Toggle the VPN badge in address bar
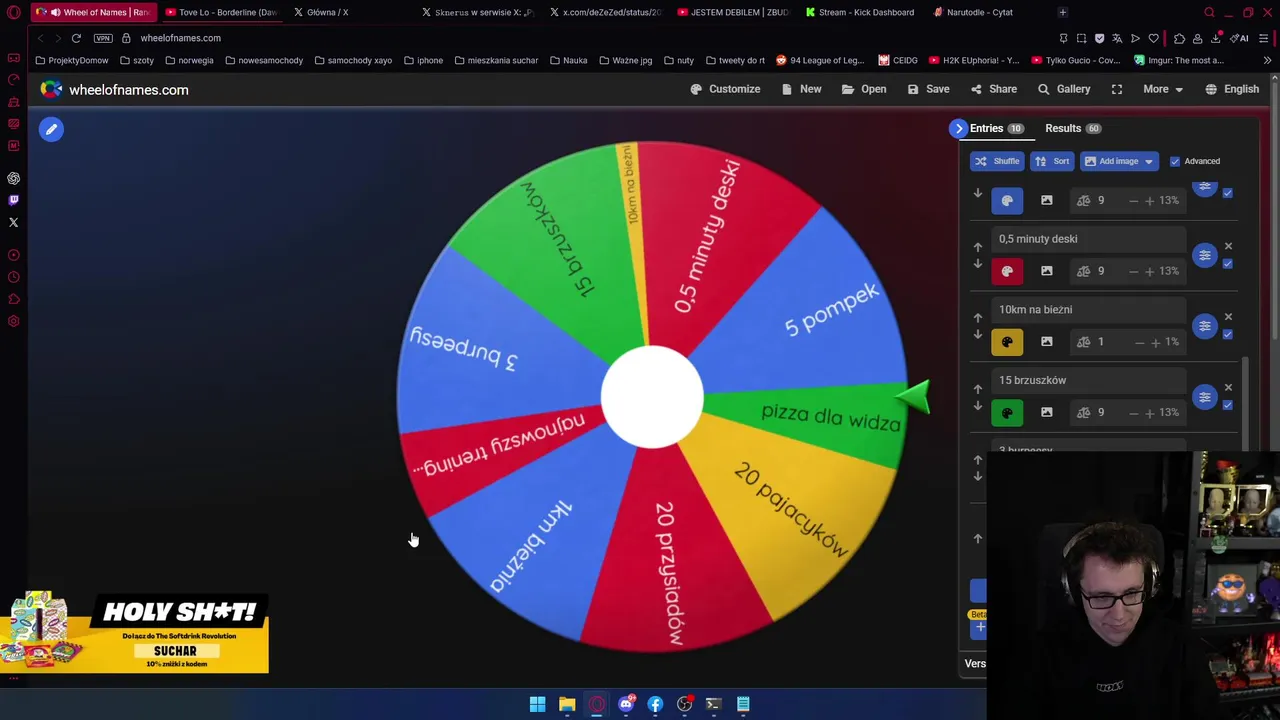Screen dimensions: 1280x720 [103, 38]
